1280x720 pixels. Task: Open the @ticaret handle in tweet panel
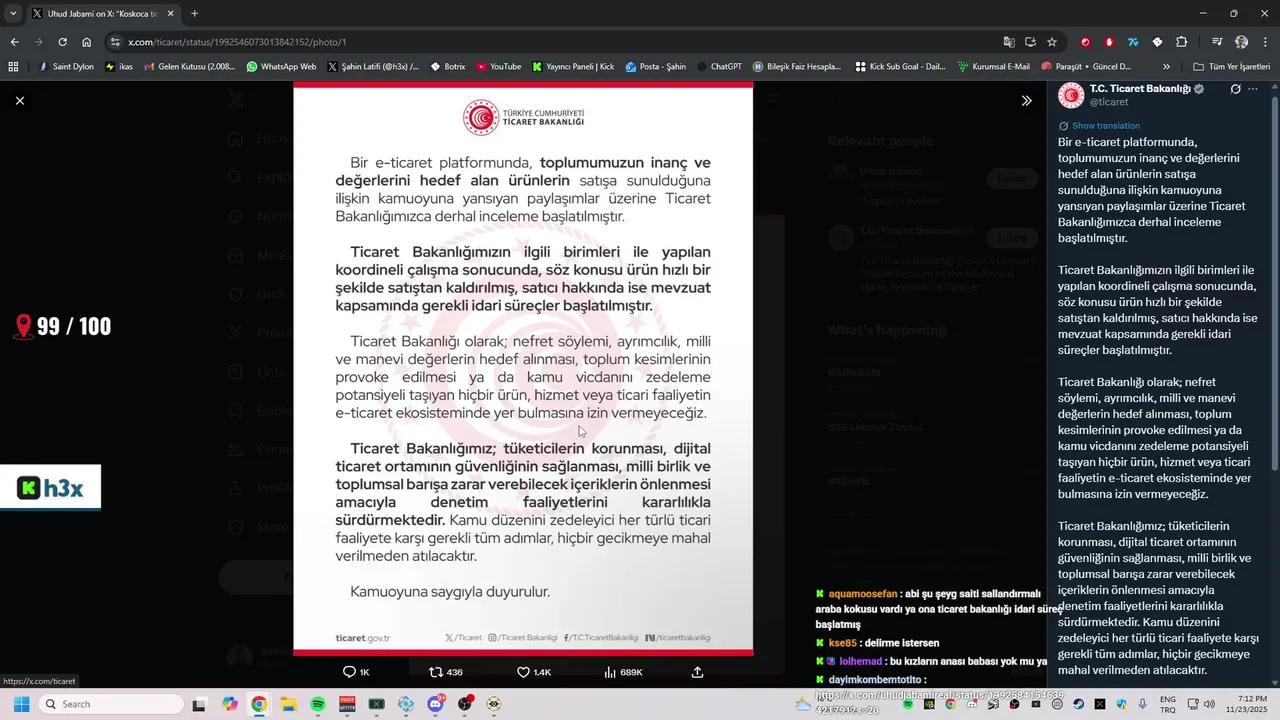point(1109,102)
